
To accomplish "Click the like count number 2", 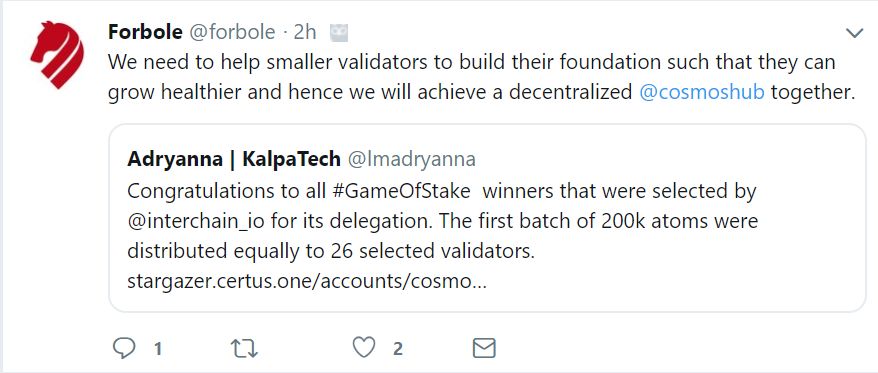I will (398, 349).
